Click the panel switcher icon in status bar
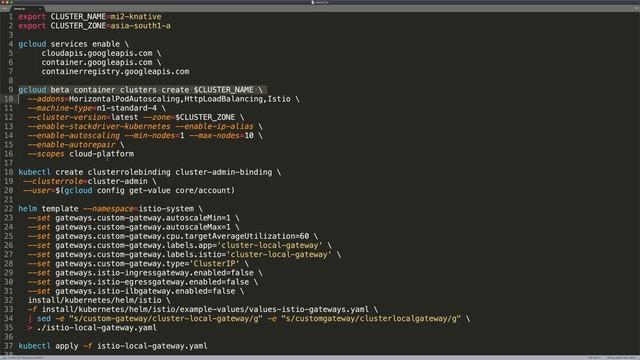Image resolution: width=640 pixels, height=360 pixels. pyautogui.click(x=4, y=358)
